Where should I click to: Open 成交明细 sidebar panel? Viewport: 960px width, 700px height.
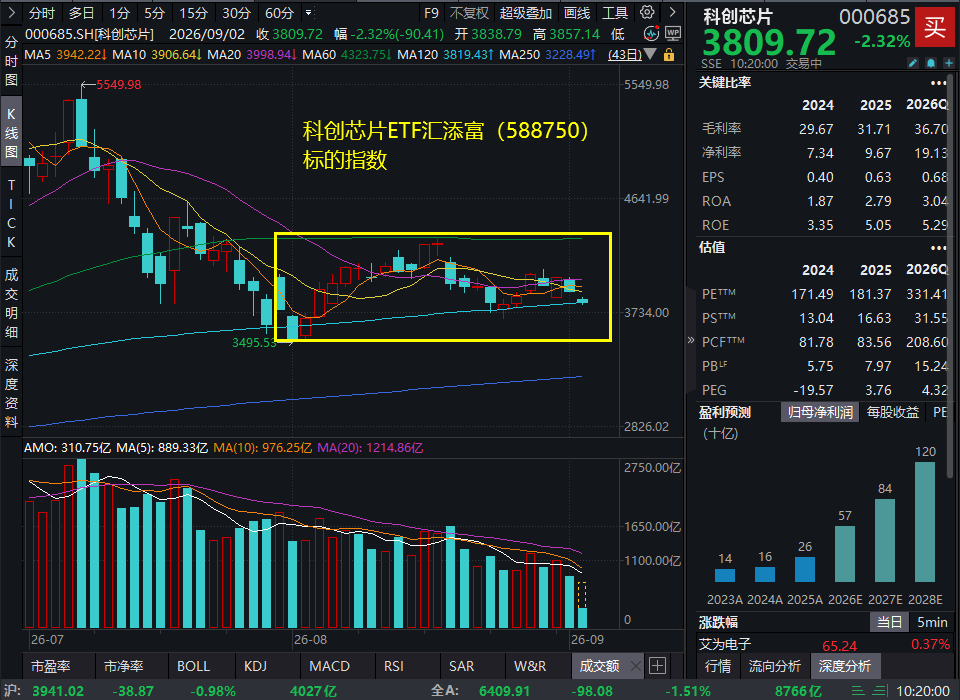tap(11, 303)
